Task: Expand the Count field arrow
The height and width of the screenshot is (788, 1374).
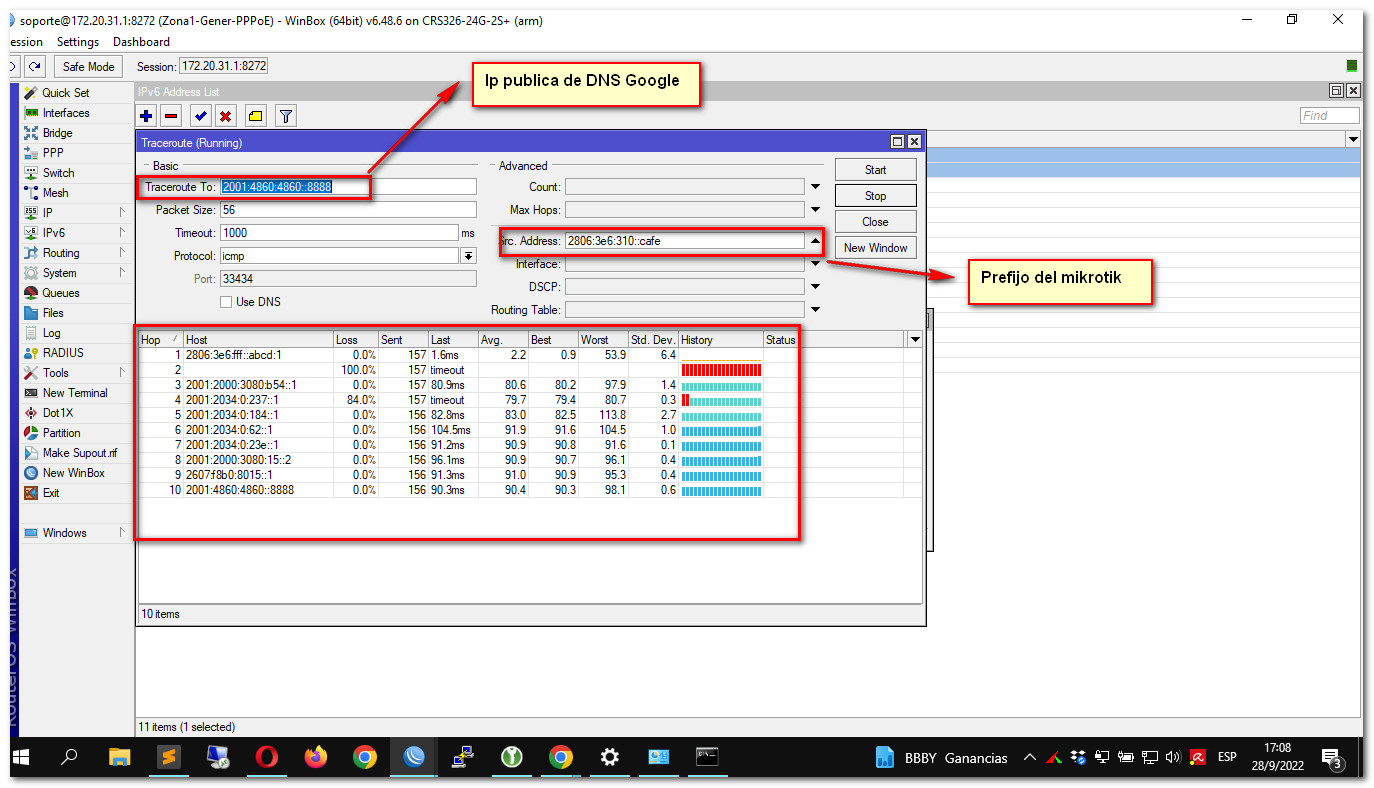Action: coord(815,187)
